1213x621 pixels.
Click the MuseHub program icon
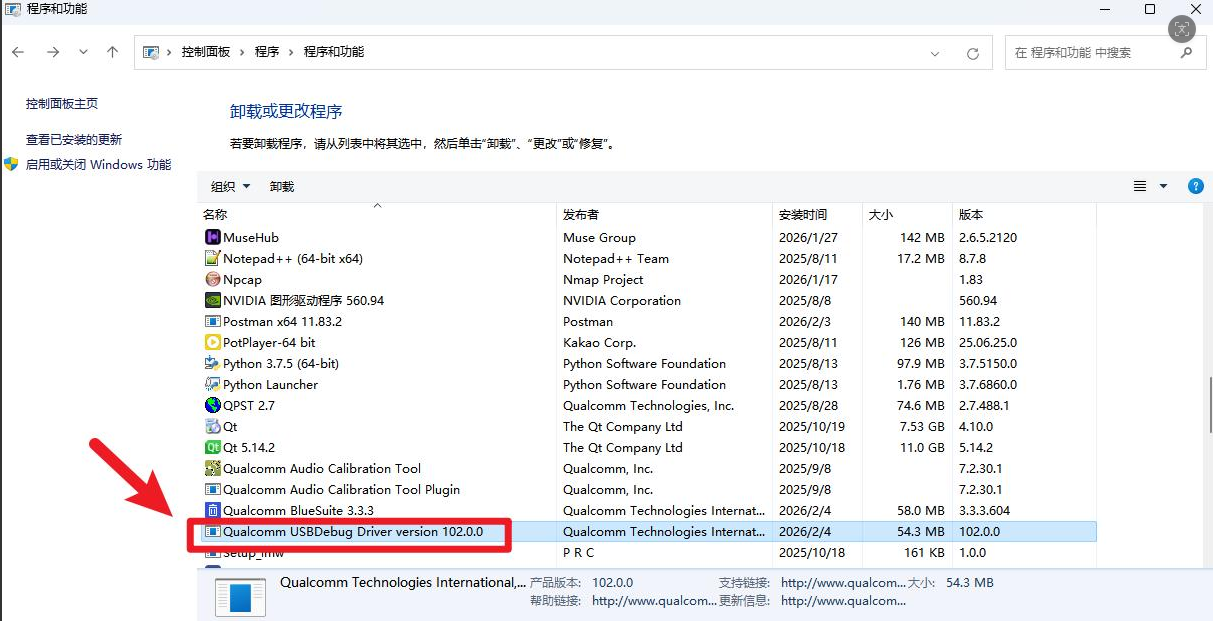coord(212,238)
